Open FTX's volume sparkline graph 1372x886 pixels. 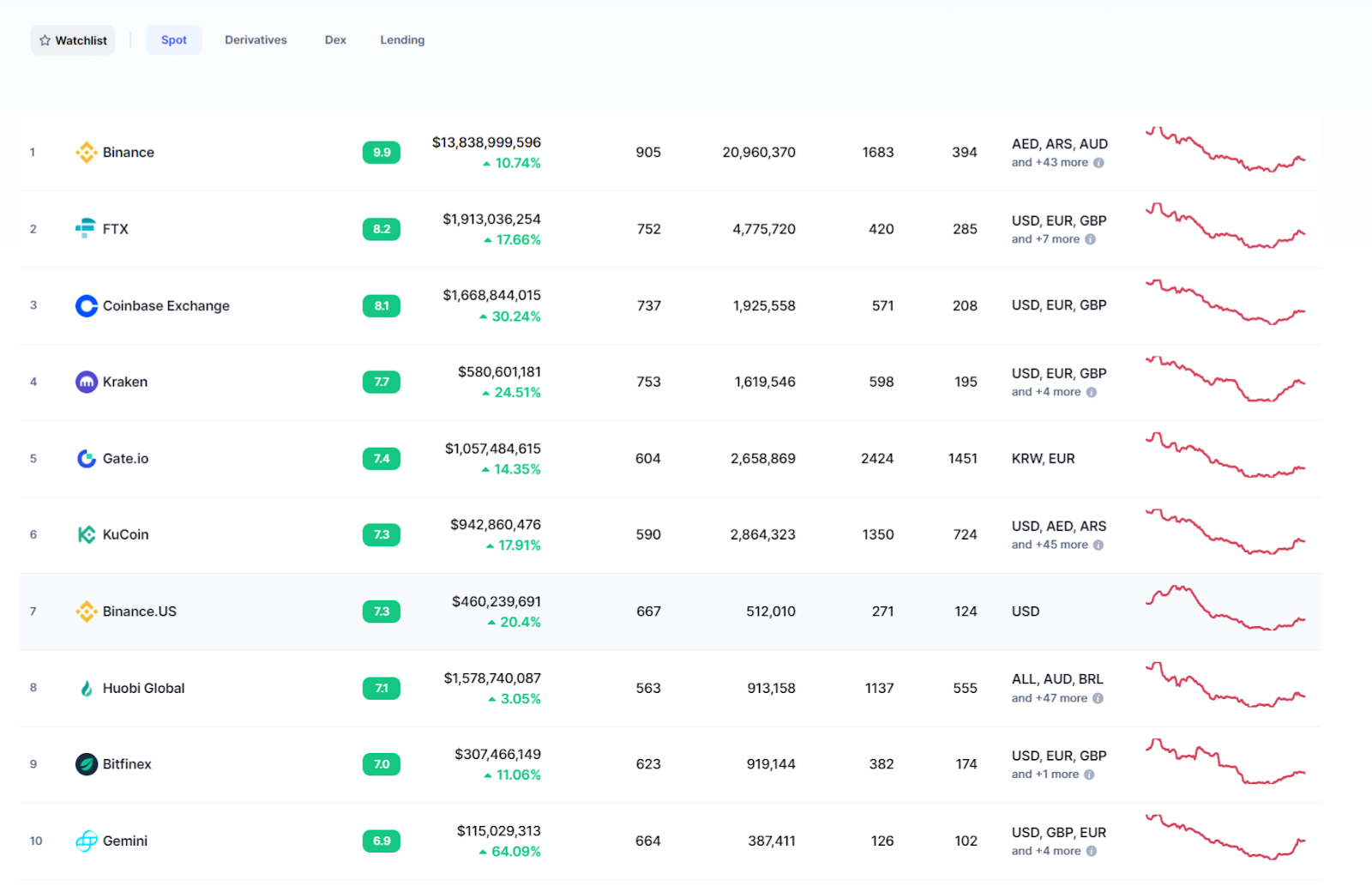pos(1225,226)
